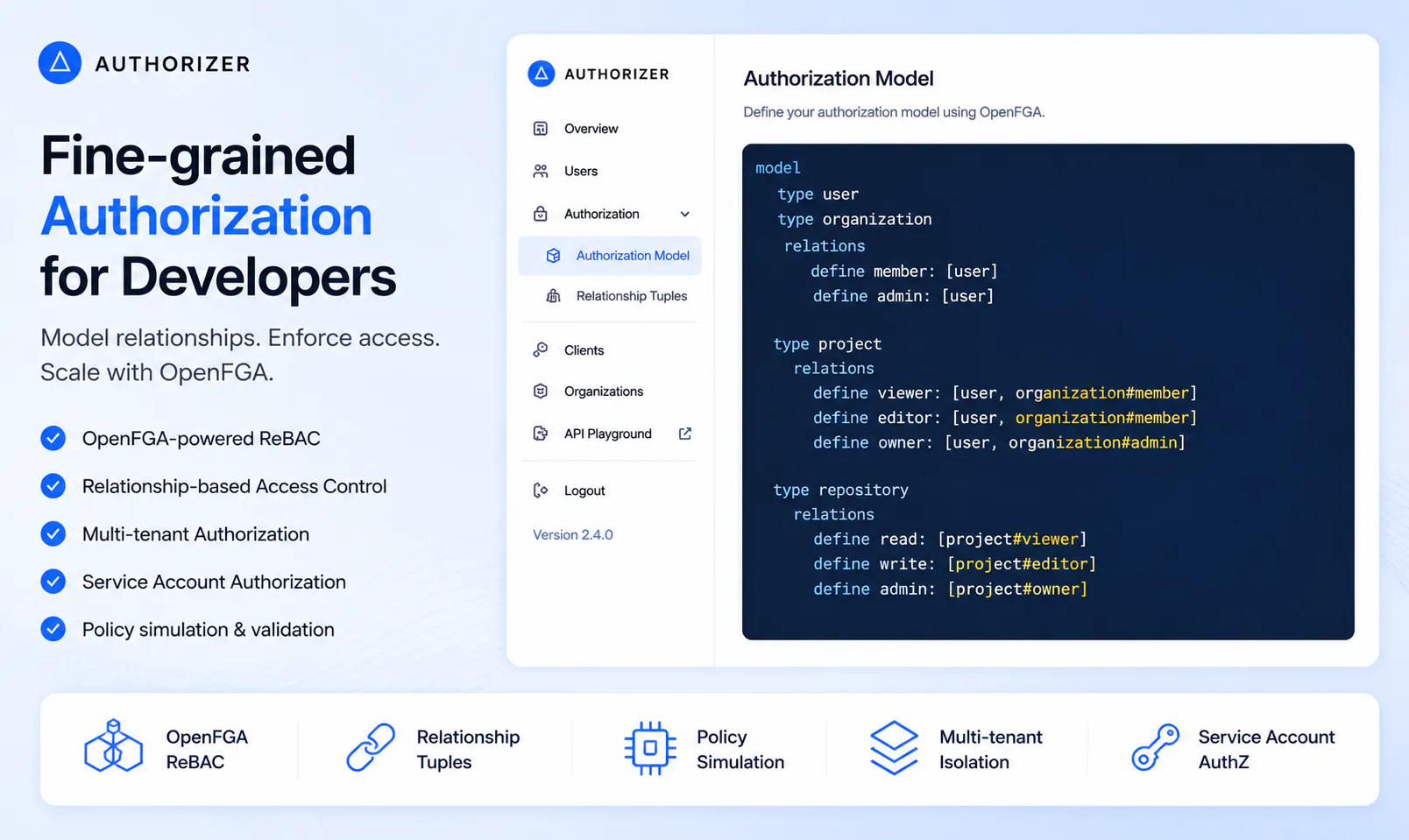Click the Service Account AuthZ key icon

[1155, 747]
